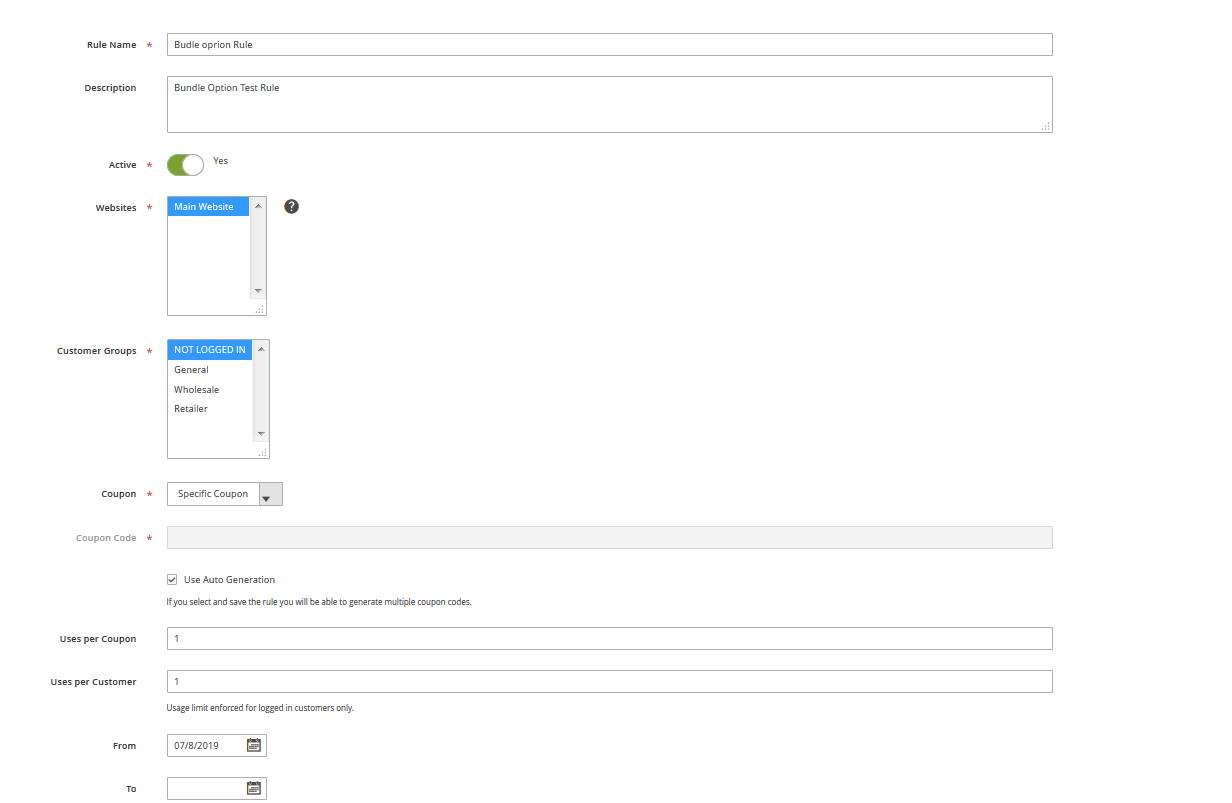Click the Yes label beside Active toggle
This screenshot has width=1232, height=803.
coord(220,161)
